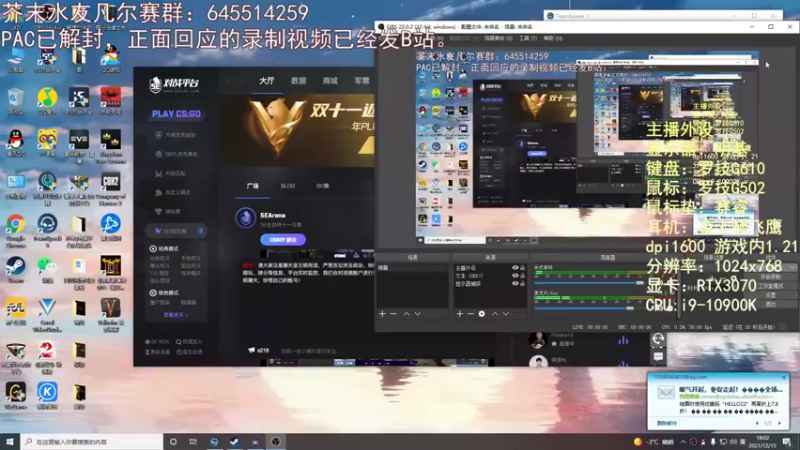
Task: Hide the 文本 (GDI+) source in OBS
Action: coord(515,276)
